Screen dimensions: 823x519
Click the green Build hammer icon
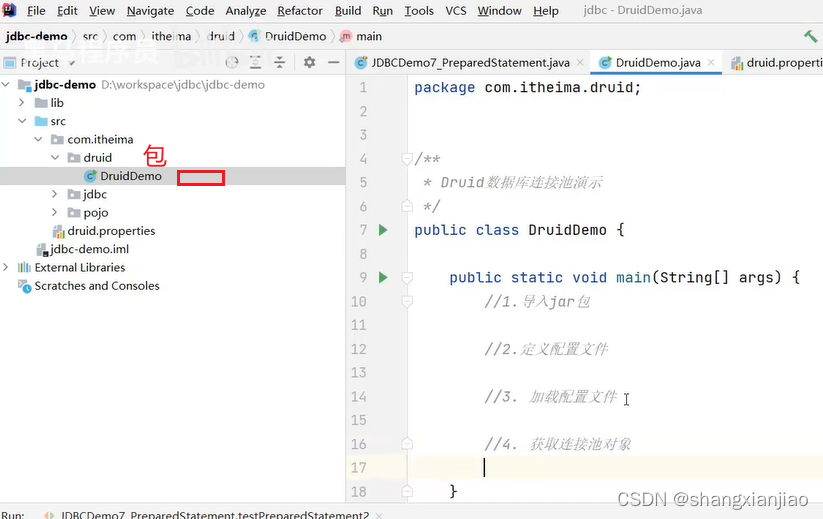coord(810,36)
